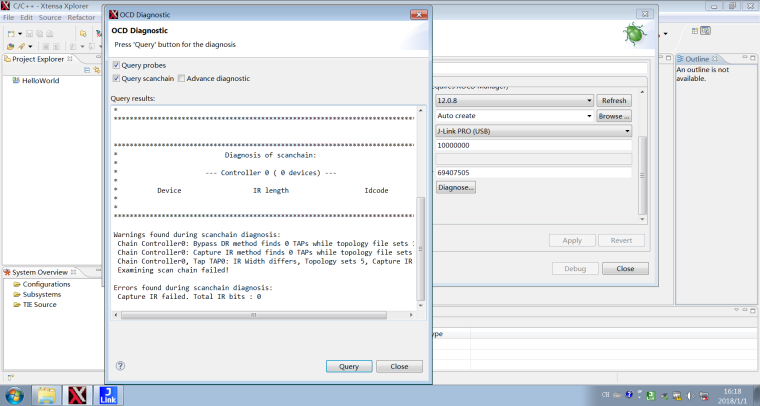Click the J-Link system tray icon

[651, 395]
